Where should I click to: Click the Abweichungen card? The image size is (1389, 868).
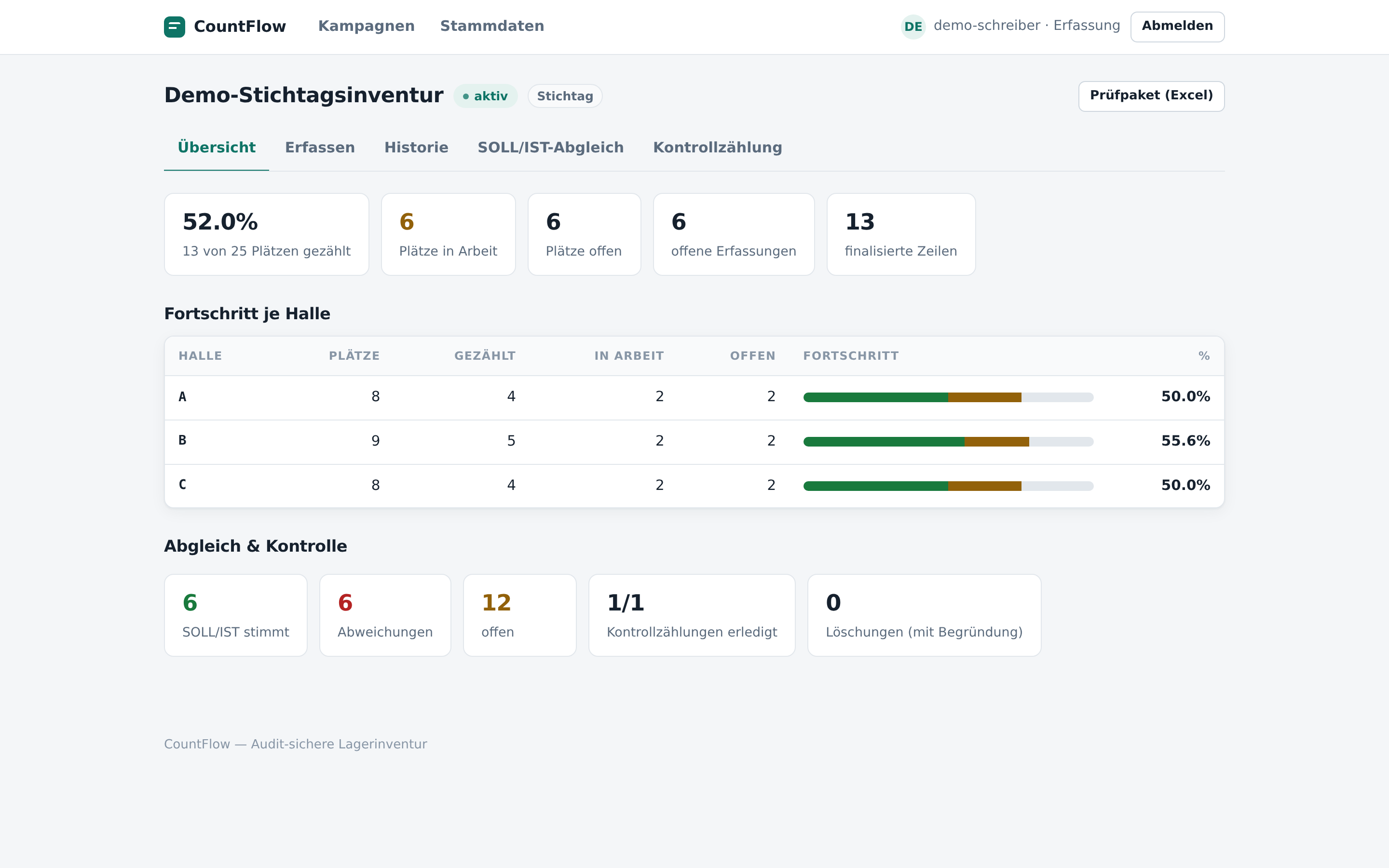pos(385,615)
